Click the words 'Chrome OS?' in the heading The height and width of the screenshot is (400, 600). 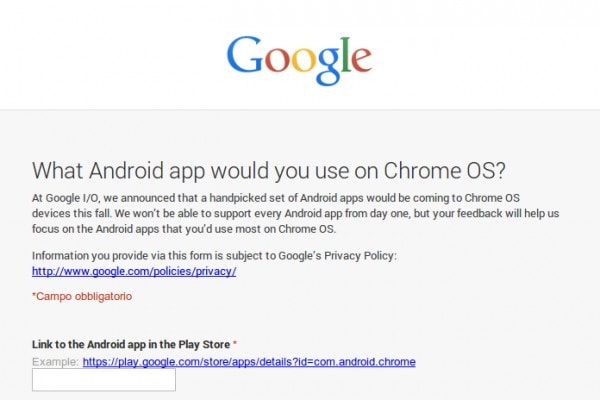(445, 171)
